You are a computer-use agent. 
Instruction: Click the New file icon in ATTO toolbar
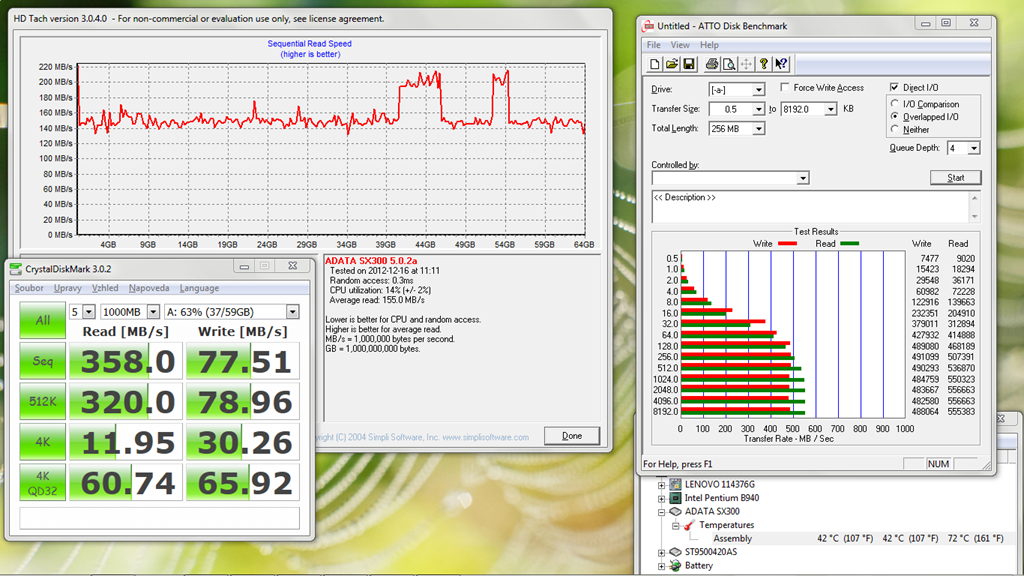(655, 64)
